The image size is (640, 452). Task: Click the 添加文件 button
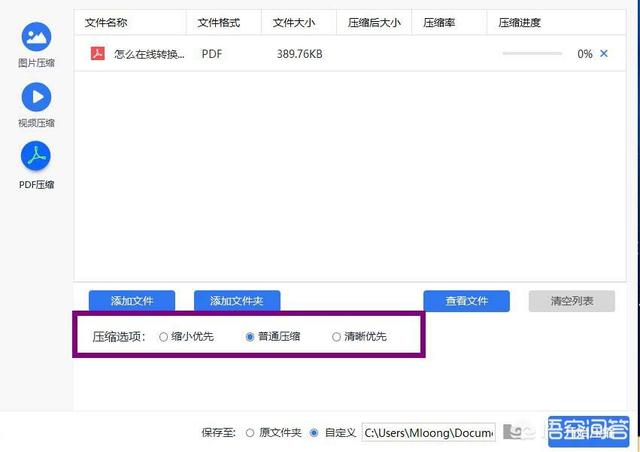point(132,301)
